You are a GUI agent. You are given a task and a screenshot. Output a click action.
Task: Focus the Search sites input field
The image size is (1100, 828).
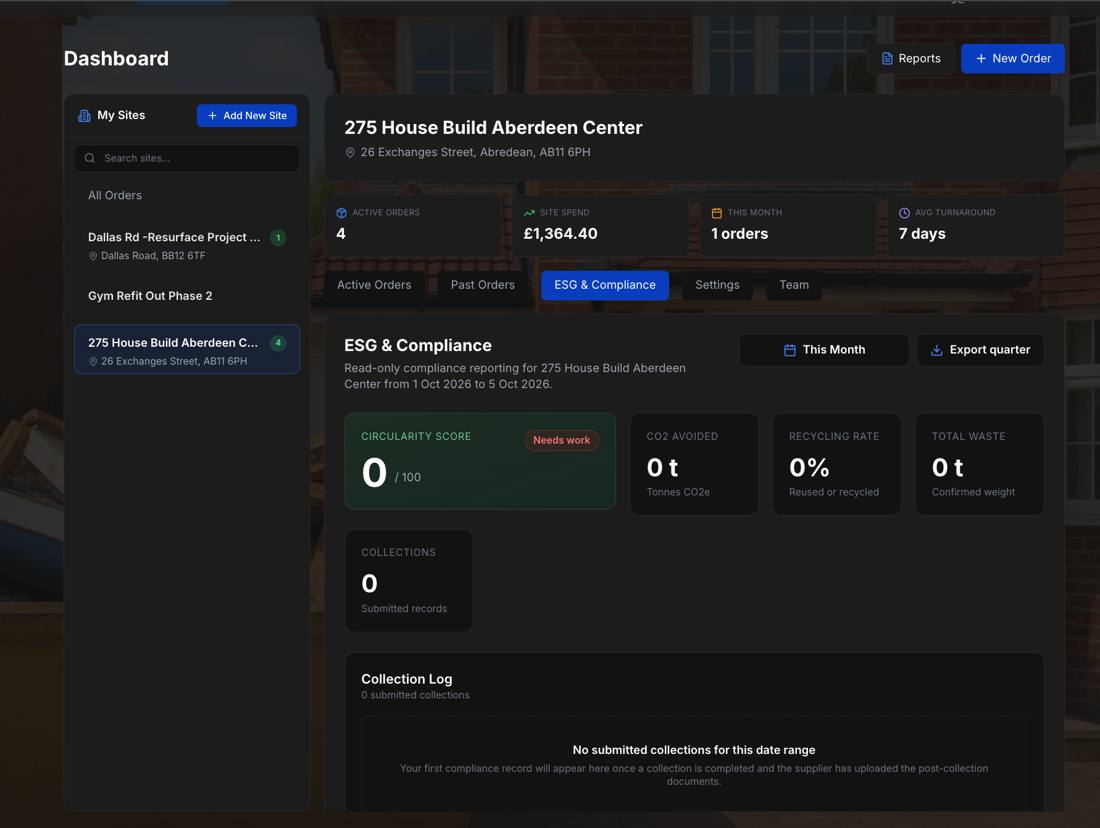187,158
